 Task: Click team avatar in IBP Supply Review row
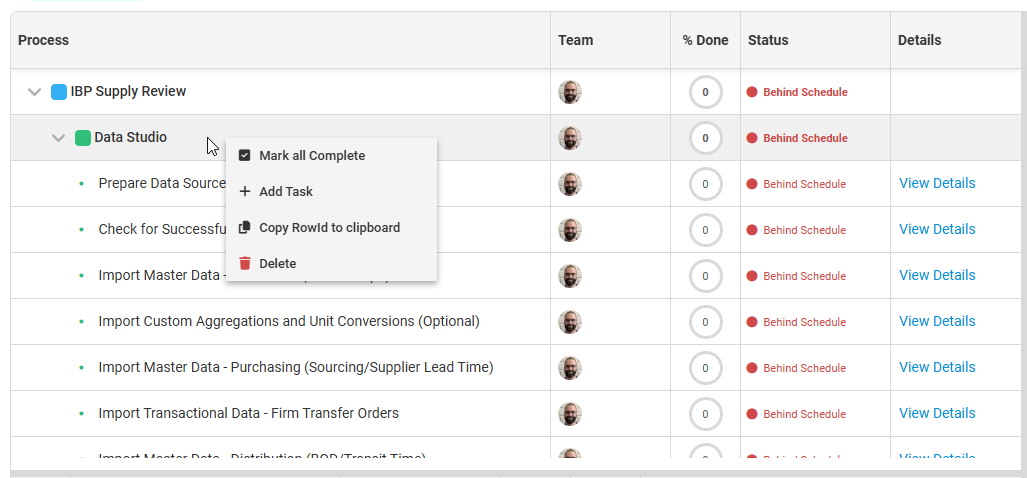pos(570,92)
